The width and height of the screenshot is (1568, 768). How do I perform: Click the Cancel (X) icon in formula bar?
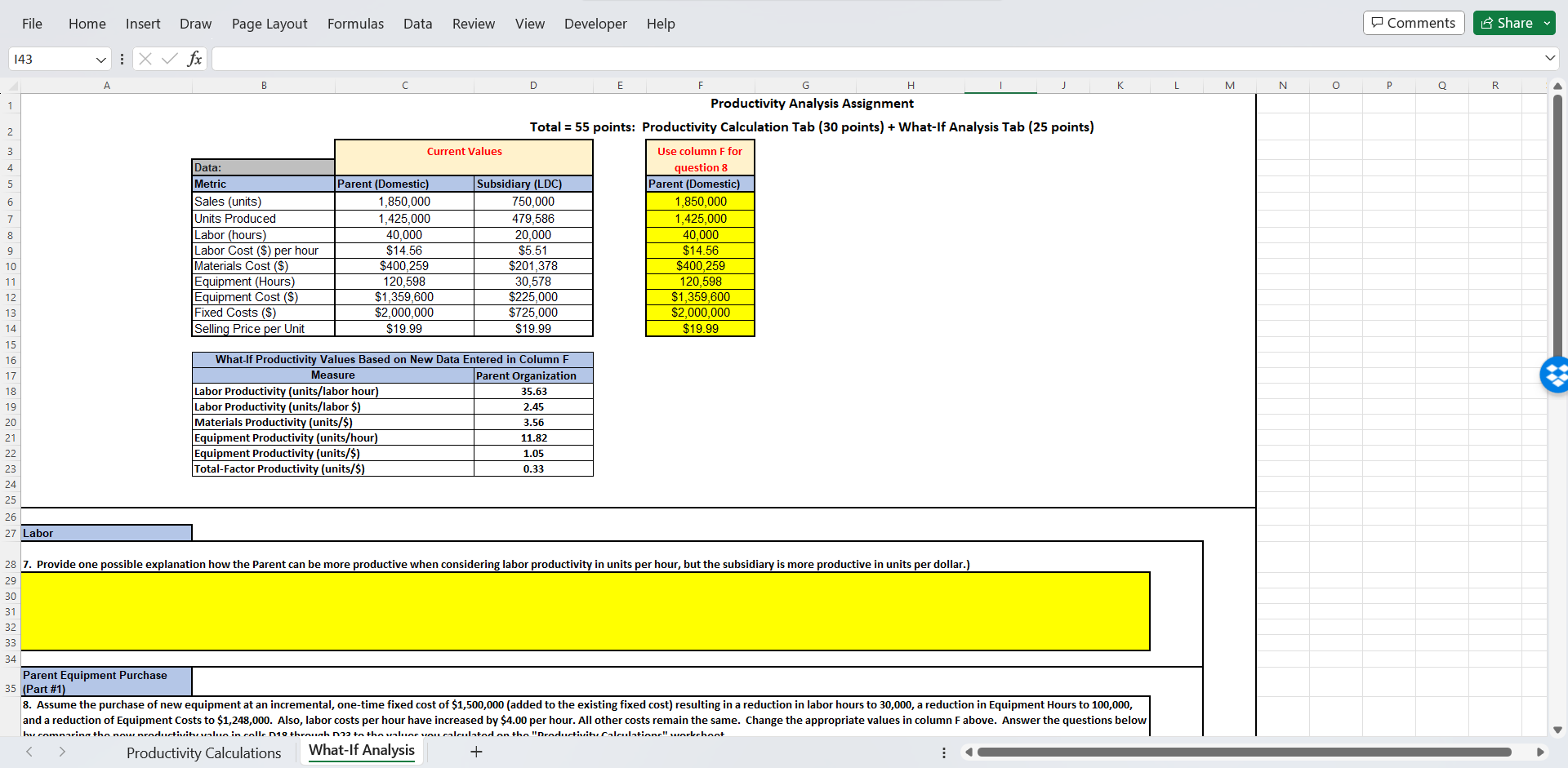pyautogui.click(x=145, y=59)
